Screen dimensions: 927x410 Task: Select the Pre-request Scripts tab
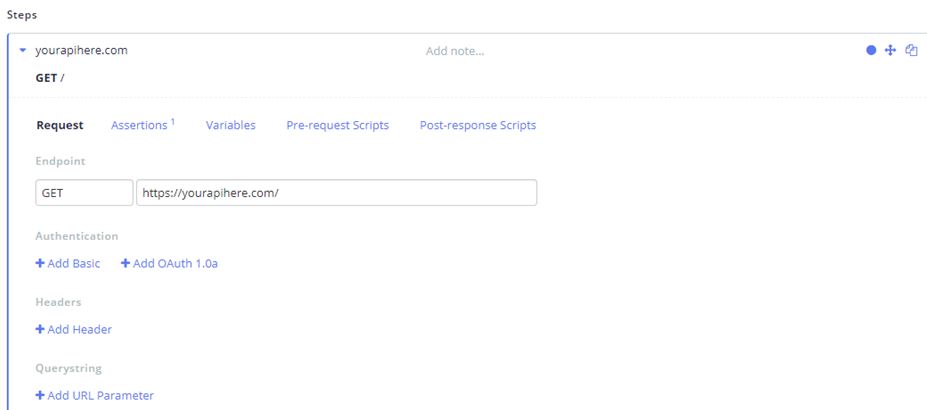(338, 125)
